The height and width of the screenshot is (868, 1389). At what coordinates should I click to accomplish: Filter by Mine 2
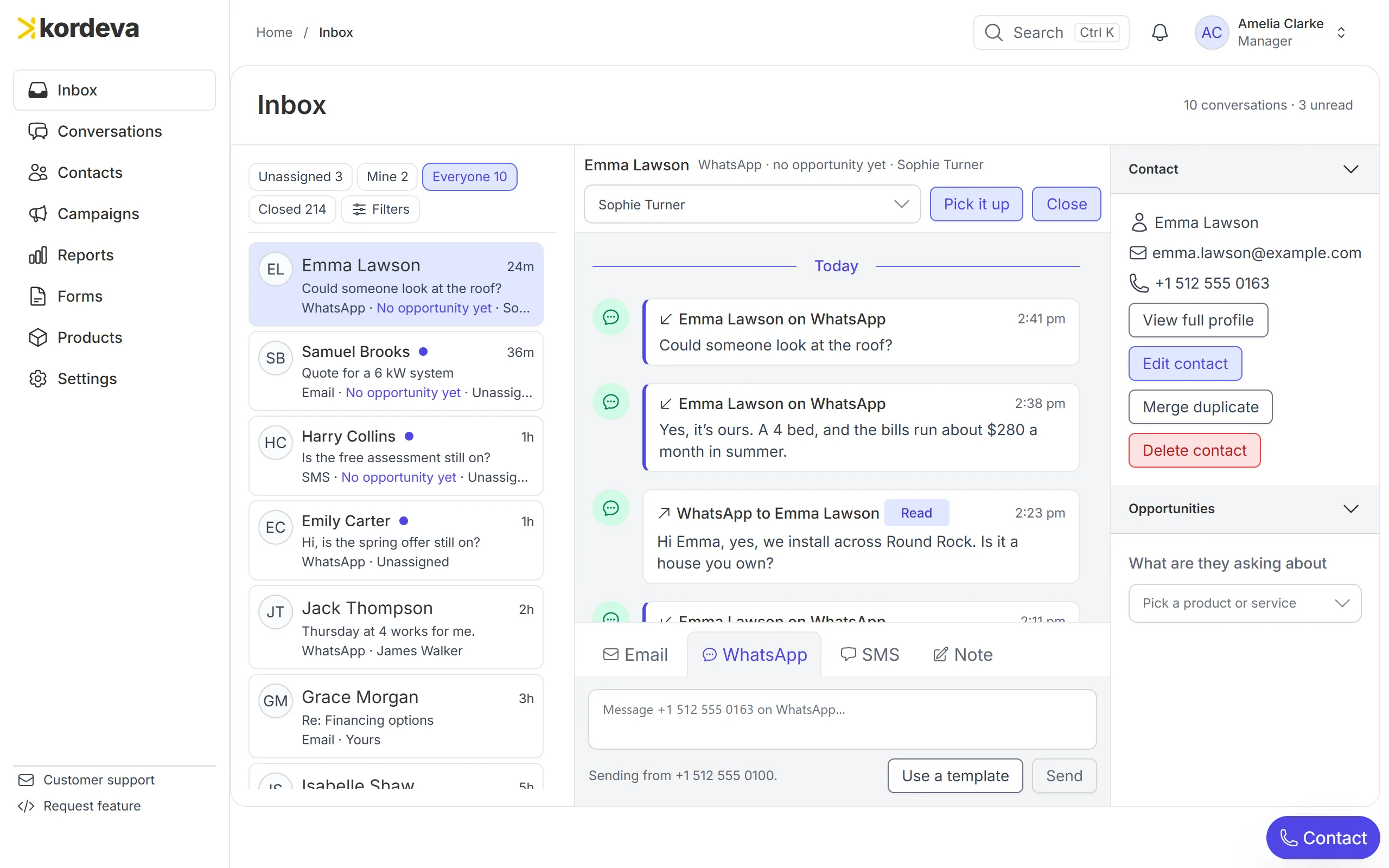click(x=387, y=176)
